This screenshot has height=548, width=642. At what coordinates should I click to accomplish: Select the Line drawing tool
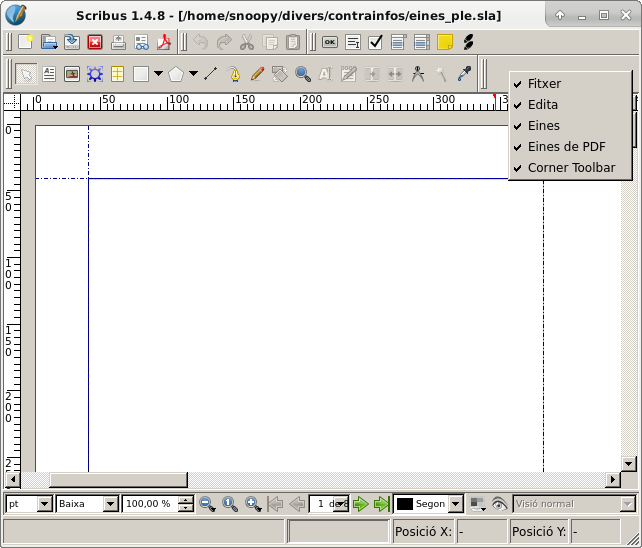pos(210,74)
